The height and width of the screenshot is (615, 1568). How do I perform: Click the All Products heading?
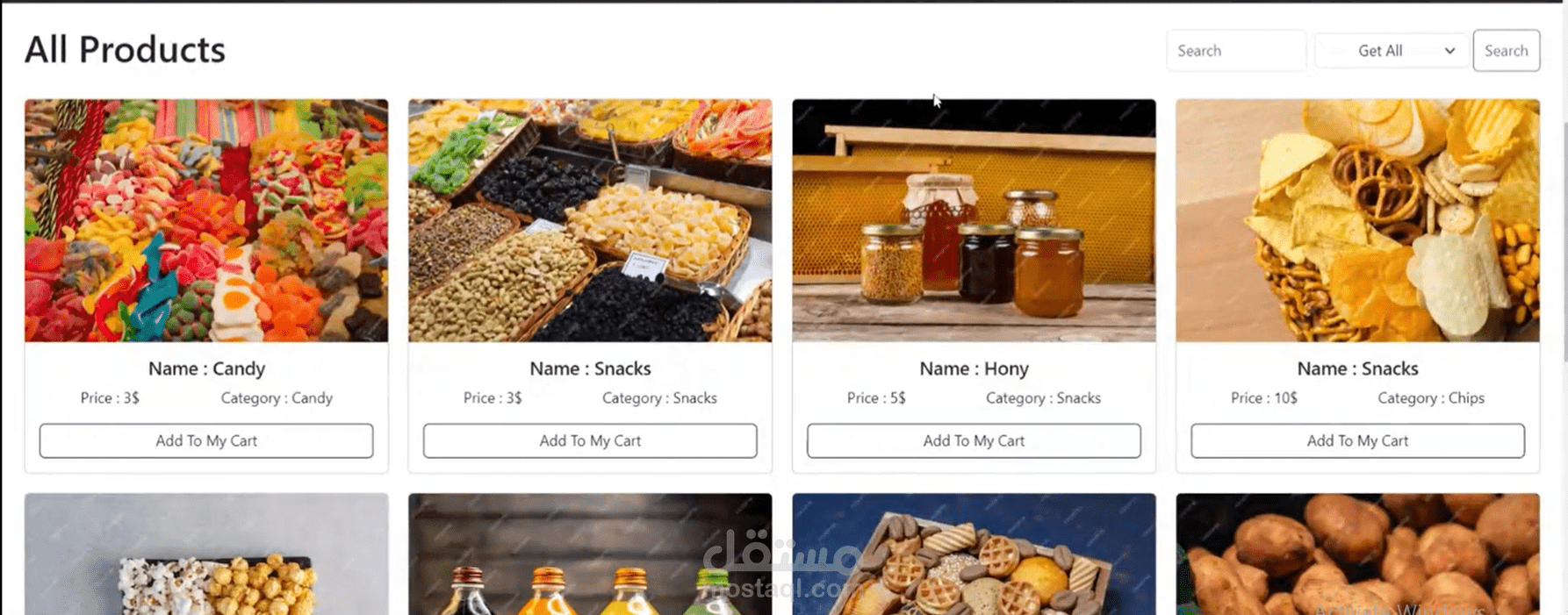[125, 50]
